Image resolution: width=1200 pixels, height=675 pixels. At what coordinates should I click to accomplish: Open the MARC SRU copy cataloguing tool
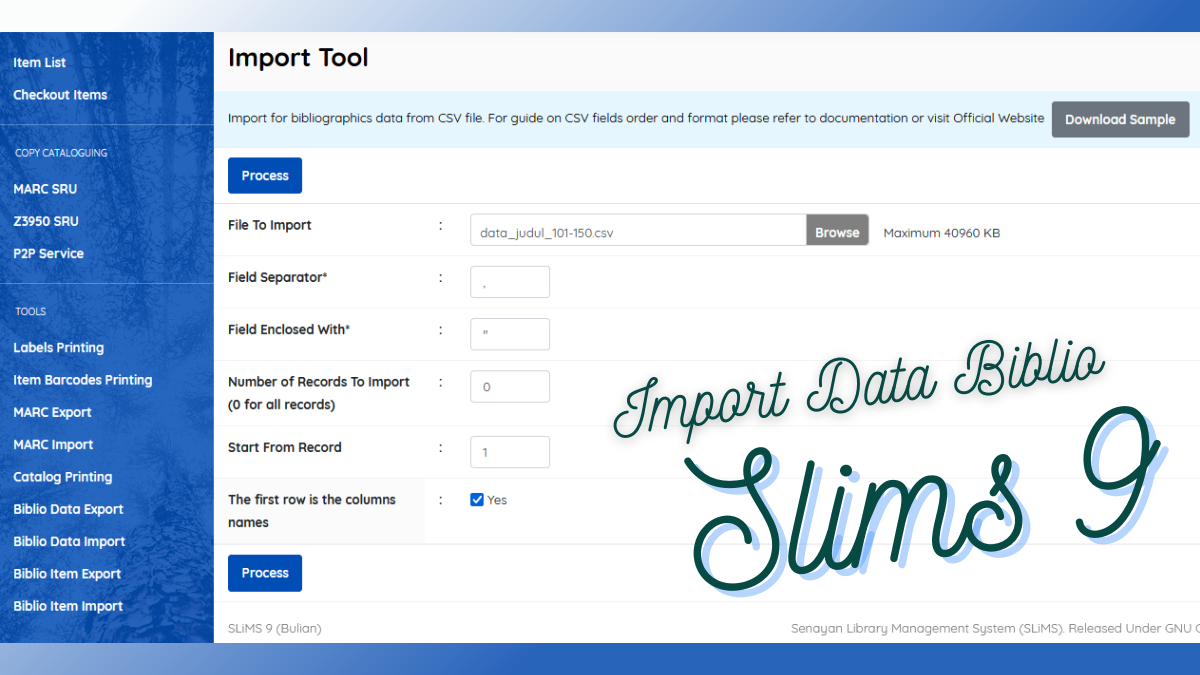(45, 188)
